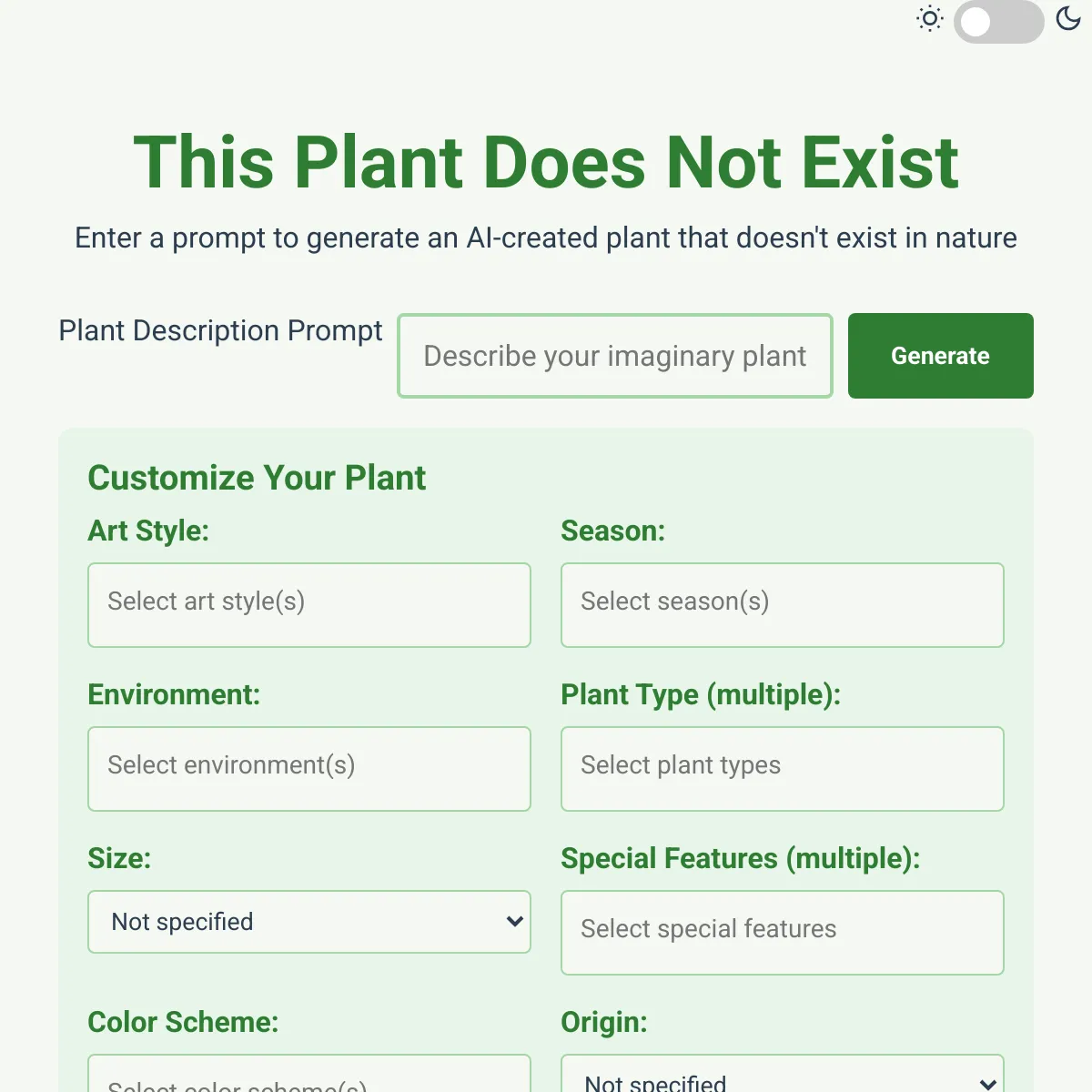Click the 'Plant Type (multiple):' label

pos(701,694)
